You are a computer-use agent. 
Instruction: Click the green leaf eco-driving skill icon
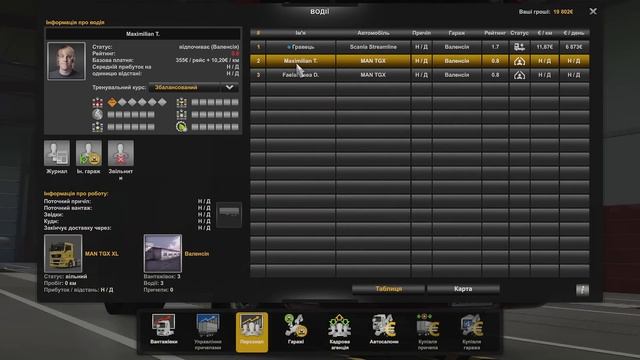(182, 127)
